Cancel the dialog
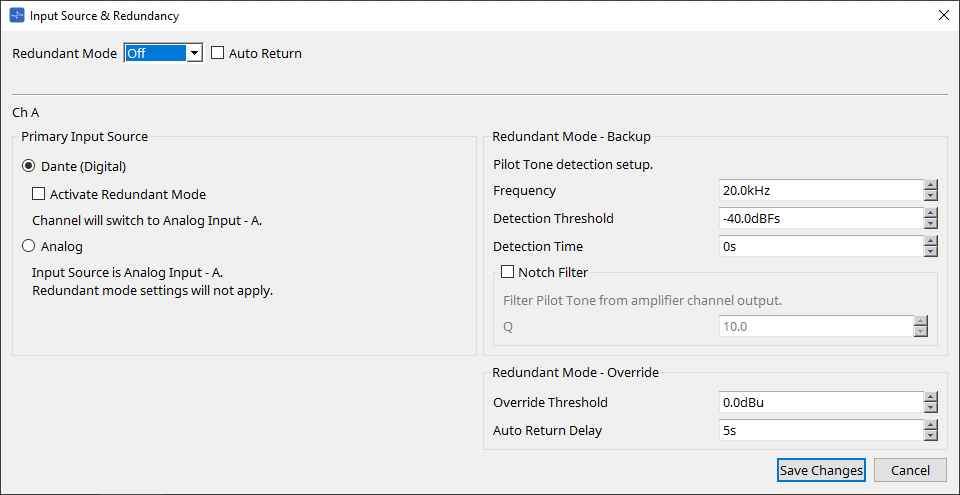 (910, 470)
